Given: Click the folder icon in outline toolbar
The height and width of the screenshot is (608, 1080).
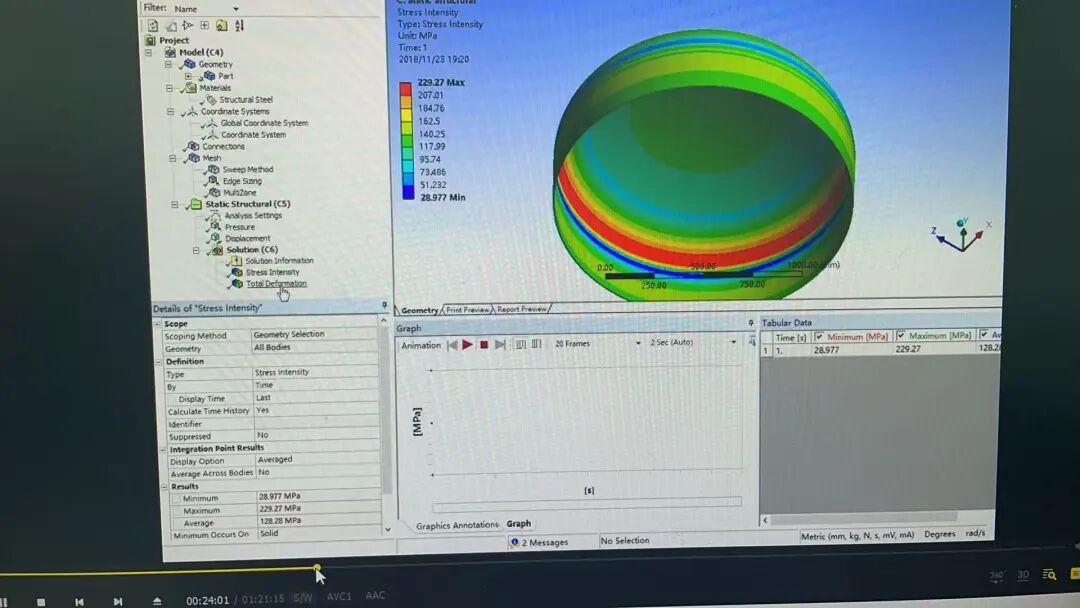Looking at the screenshot, I should (222, 25).
